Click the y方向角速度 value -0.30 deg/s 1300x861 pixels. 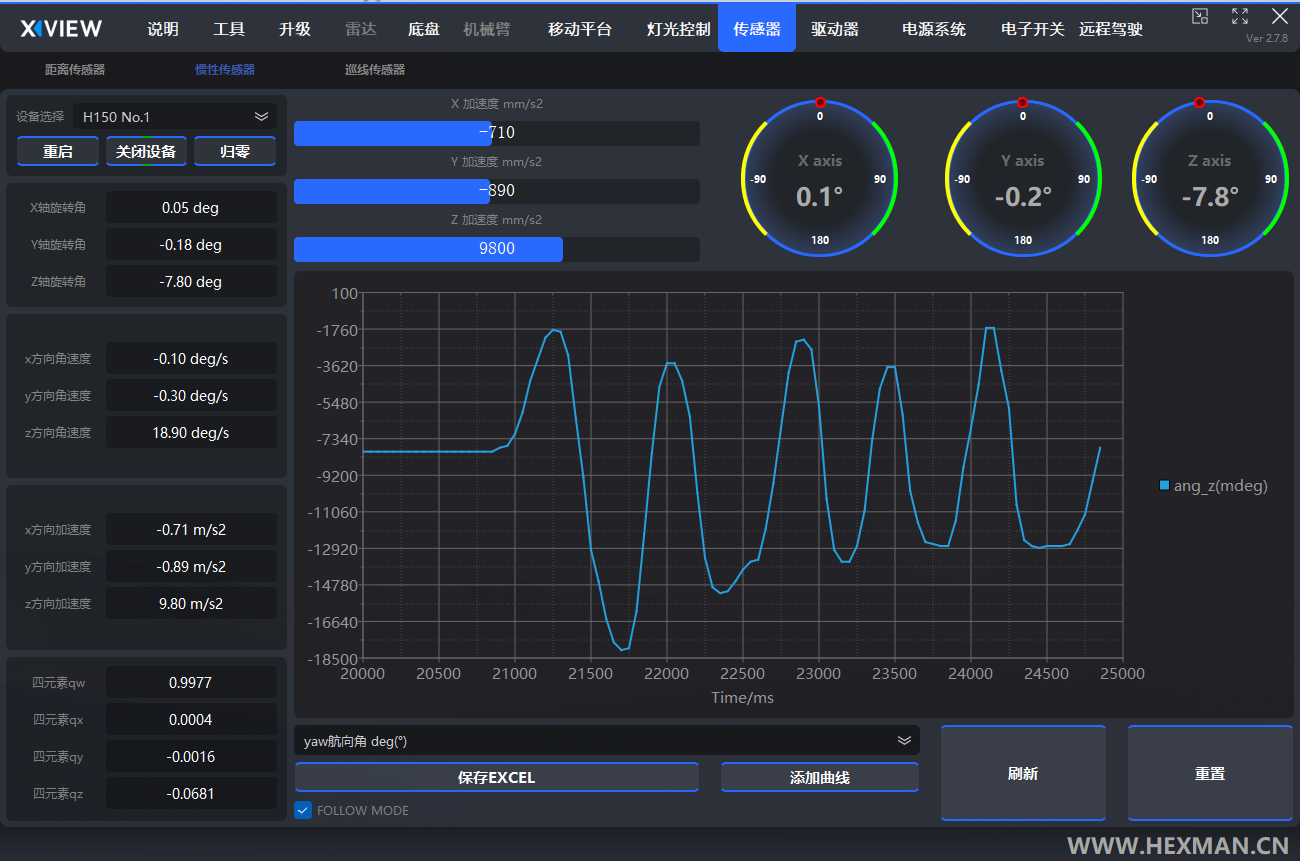(x=191, y=396)
